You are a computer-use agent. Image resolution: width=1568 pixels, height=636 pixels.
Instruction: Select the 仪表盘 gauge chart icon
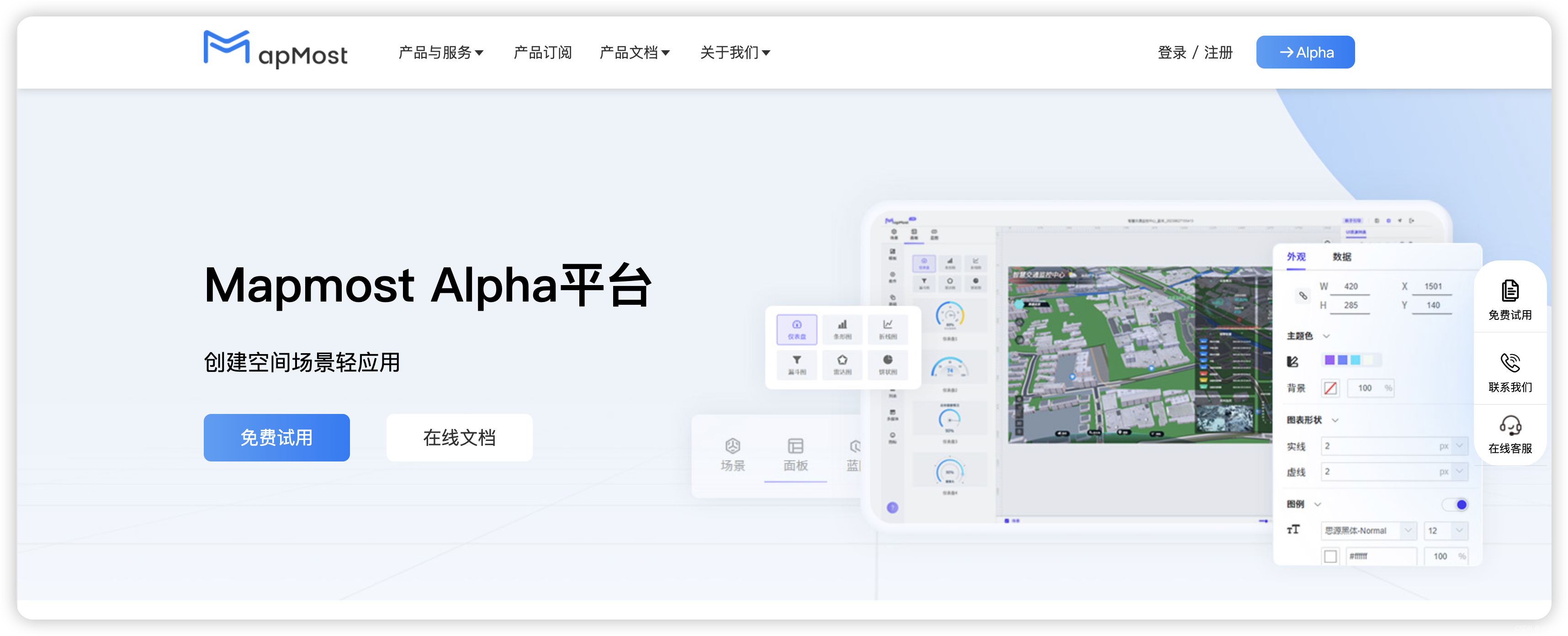(796, 329)
